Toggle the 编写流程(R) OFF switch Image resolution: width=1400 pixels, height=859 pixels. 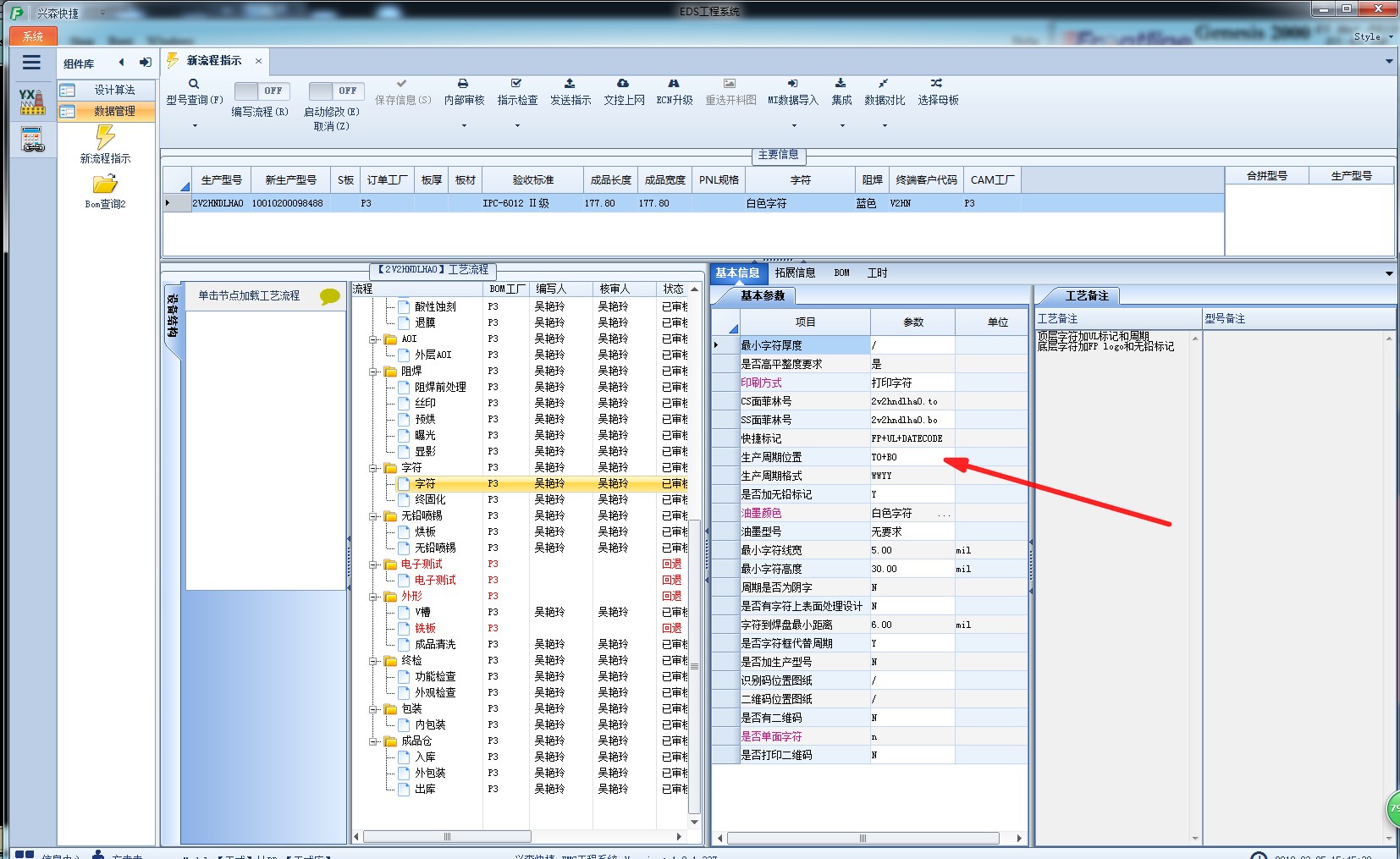click(262, 91)
